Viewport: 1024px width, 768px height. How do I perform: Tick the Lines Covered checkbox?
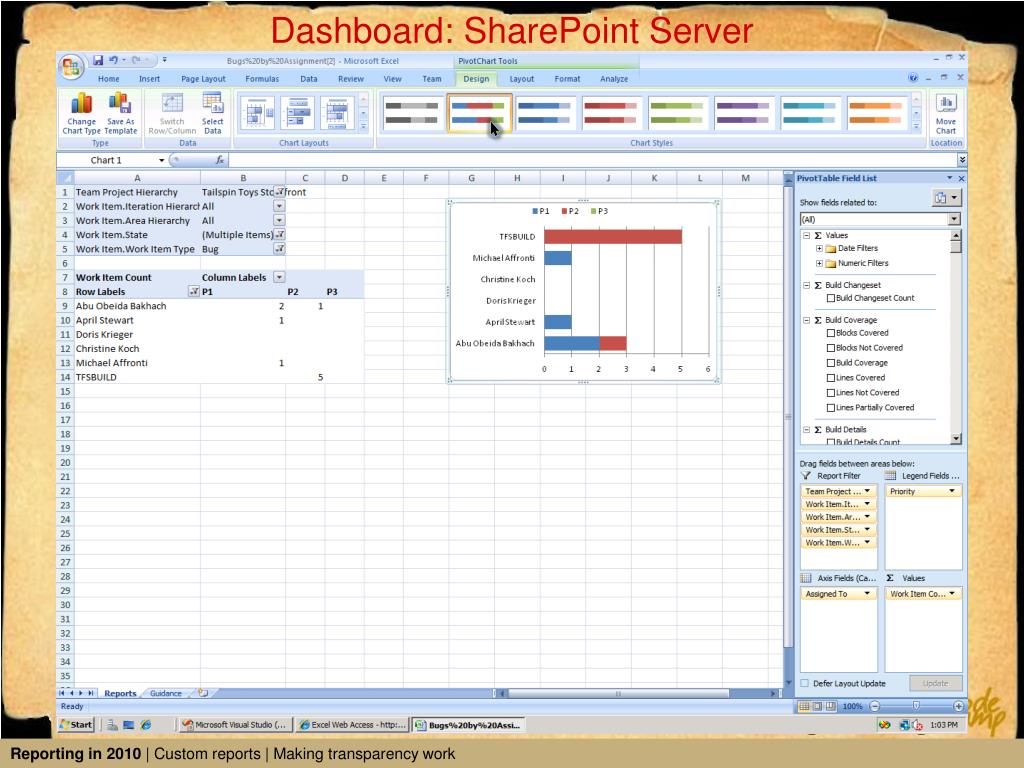(831, 378)
